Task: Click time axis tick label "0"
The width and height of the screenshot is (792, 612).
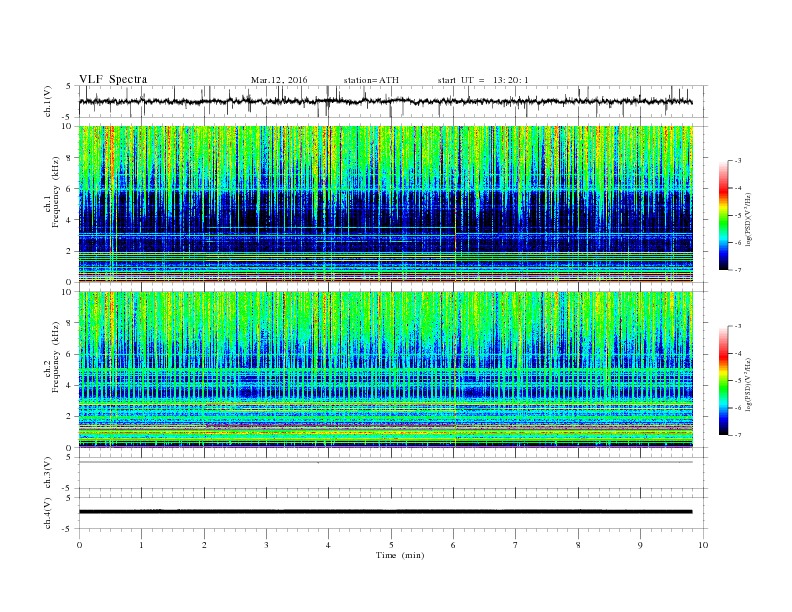Action: point(79,545)
